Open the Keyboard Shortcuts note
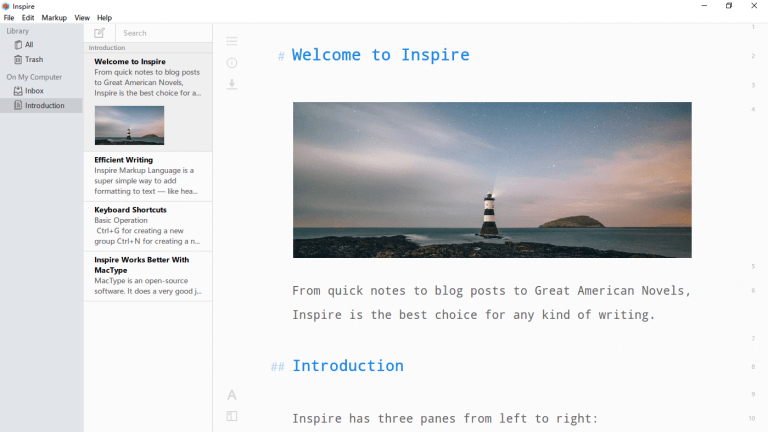The width and height of the screenshot is (768, 432). (x=148, y=226)
